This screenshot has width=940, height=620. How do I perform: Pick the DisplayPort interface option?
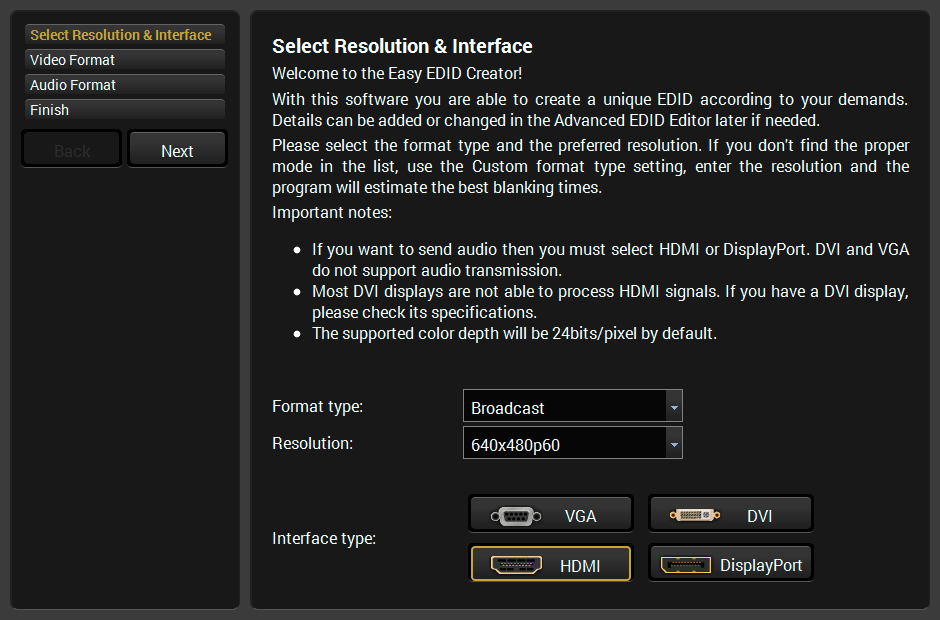tap(731, 563)
